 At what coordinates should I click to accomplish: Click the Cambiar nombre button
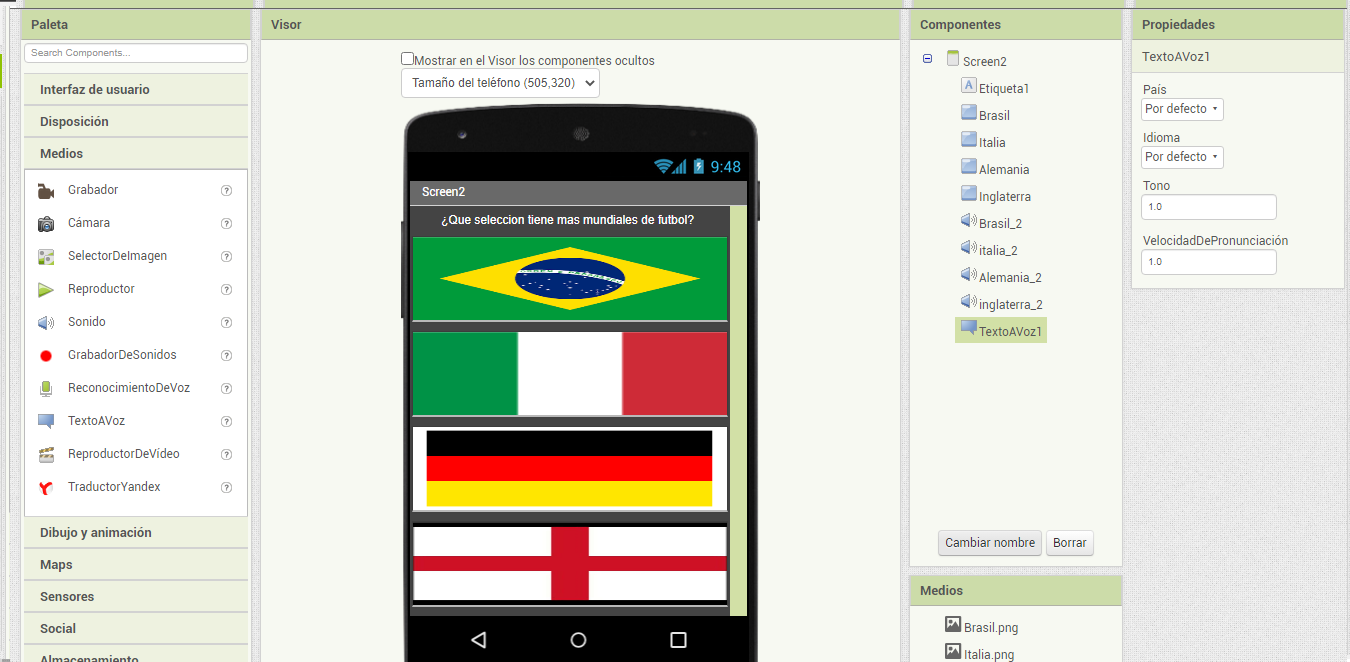click(990, 543)
